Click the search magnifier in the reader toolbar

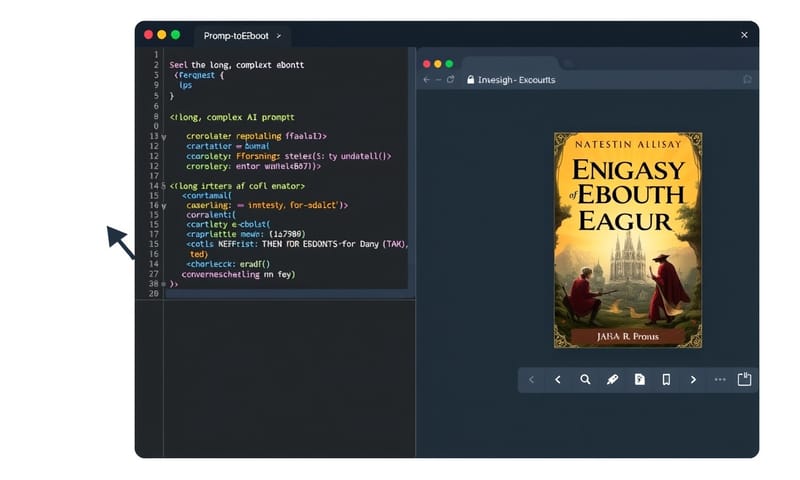click(x=585, y=380)
